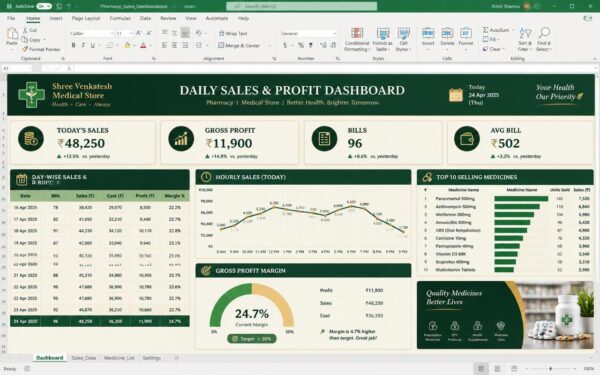Screen dimensions: 600x375
Task: Align text left in cells
Action: pos(165,45)
